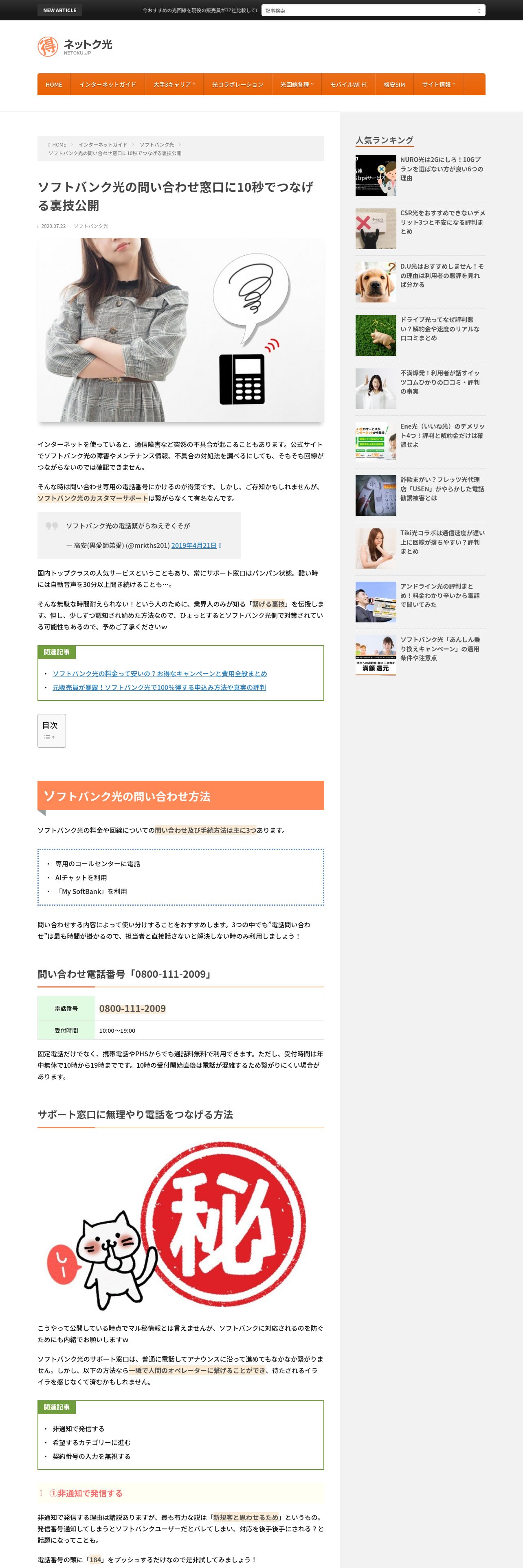The width and height of the screenshot is (523, 1568).
Task: Click the 希望するカテゴリーに進む list item
Action: click(x=91, y=1443)
